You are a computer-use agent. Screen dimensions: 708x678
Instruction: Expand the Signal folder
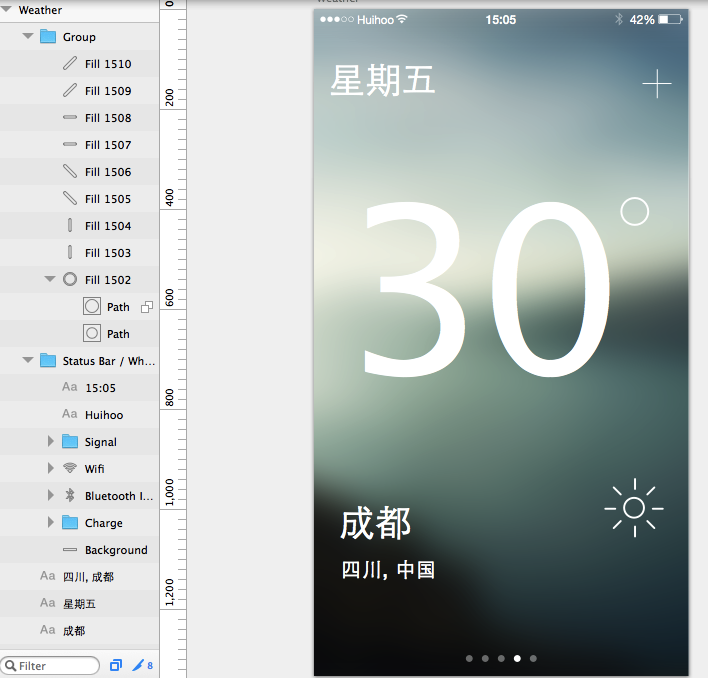pos(51,442)
